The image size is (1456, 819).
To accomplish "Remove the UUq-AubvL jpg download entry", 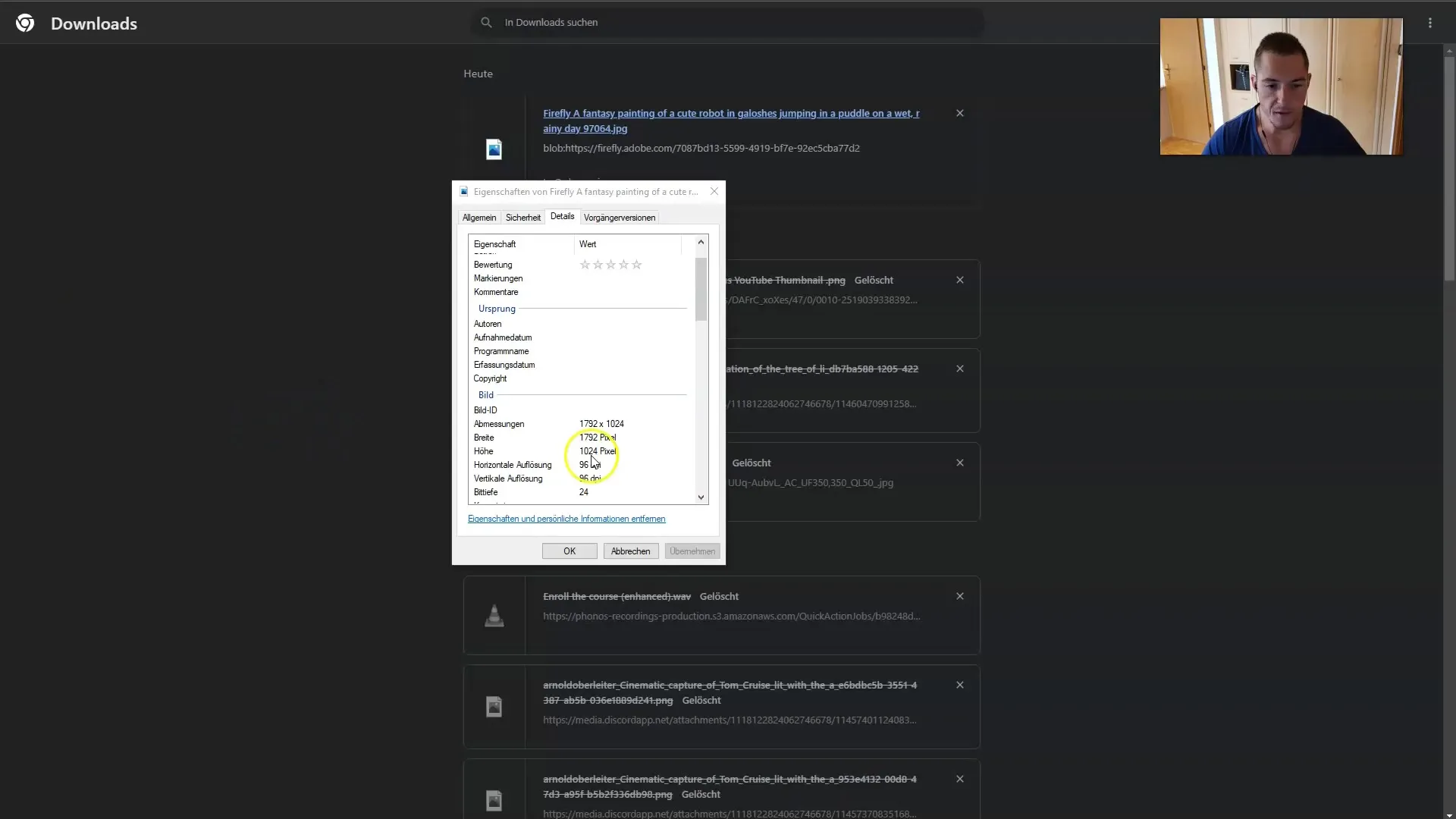I will tap(960, 463).
